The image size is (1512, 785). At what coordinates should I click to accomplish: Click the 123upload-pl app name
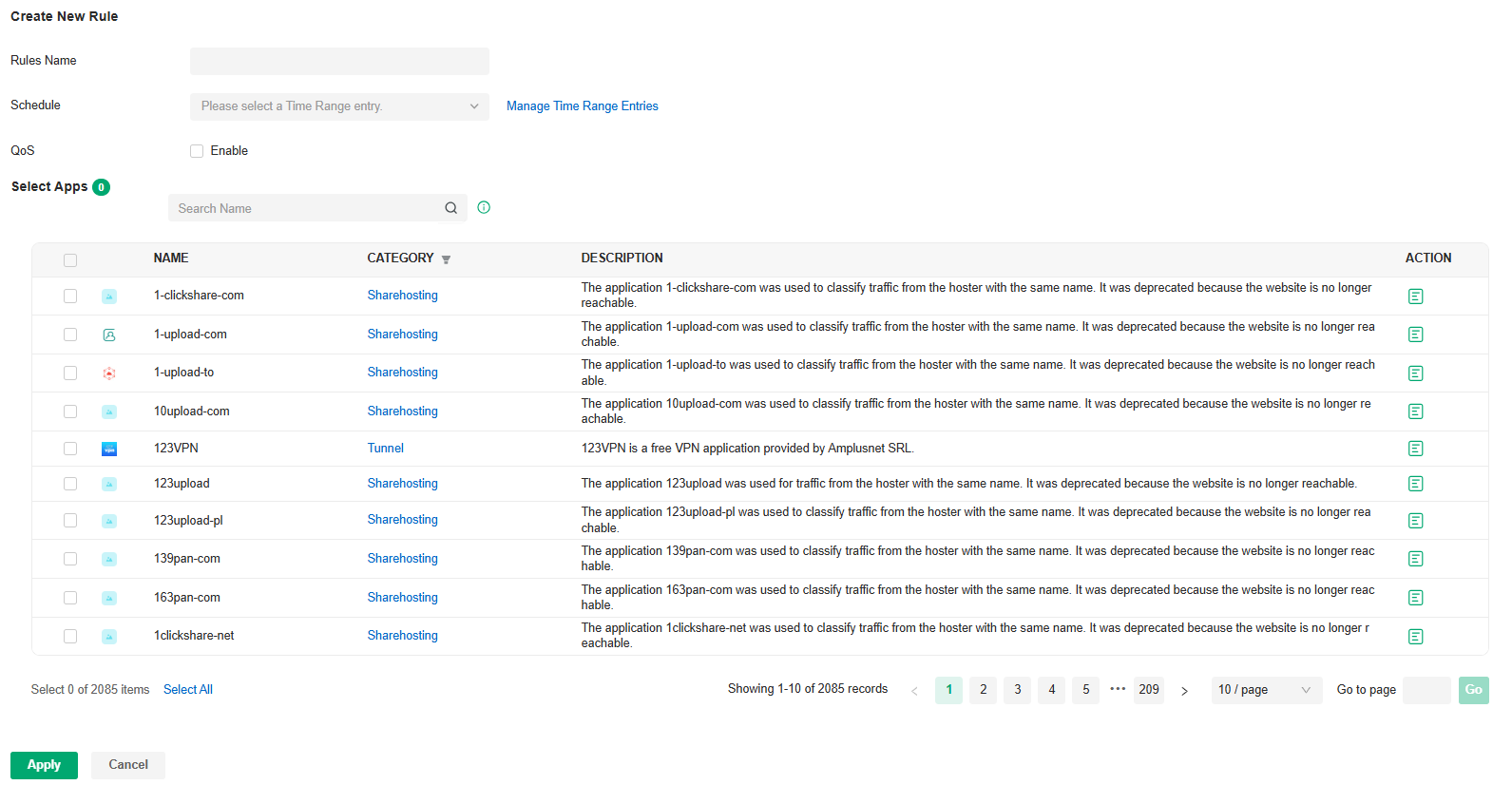(188, 521)
